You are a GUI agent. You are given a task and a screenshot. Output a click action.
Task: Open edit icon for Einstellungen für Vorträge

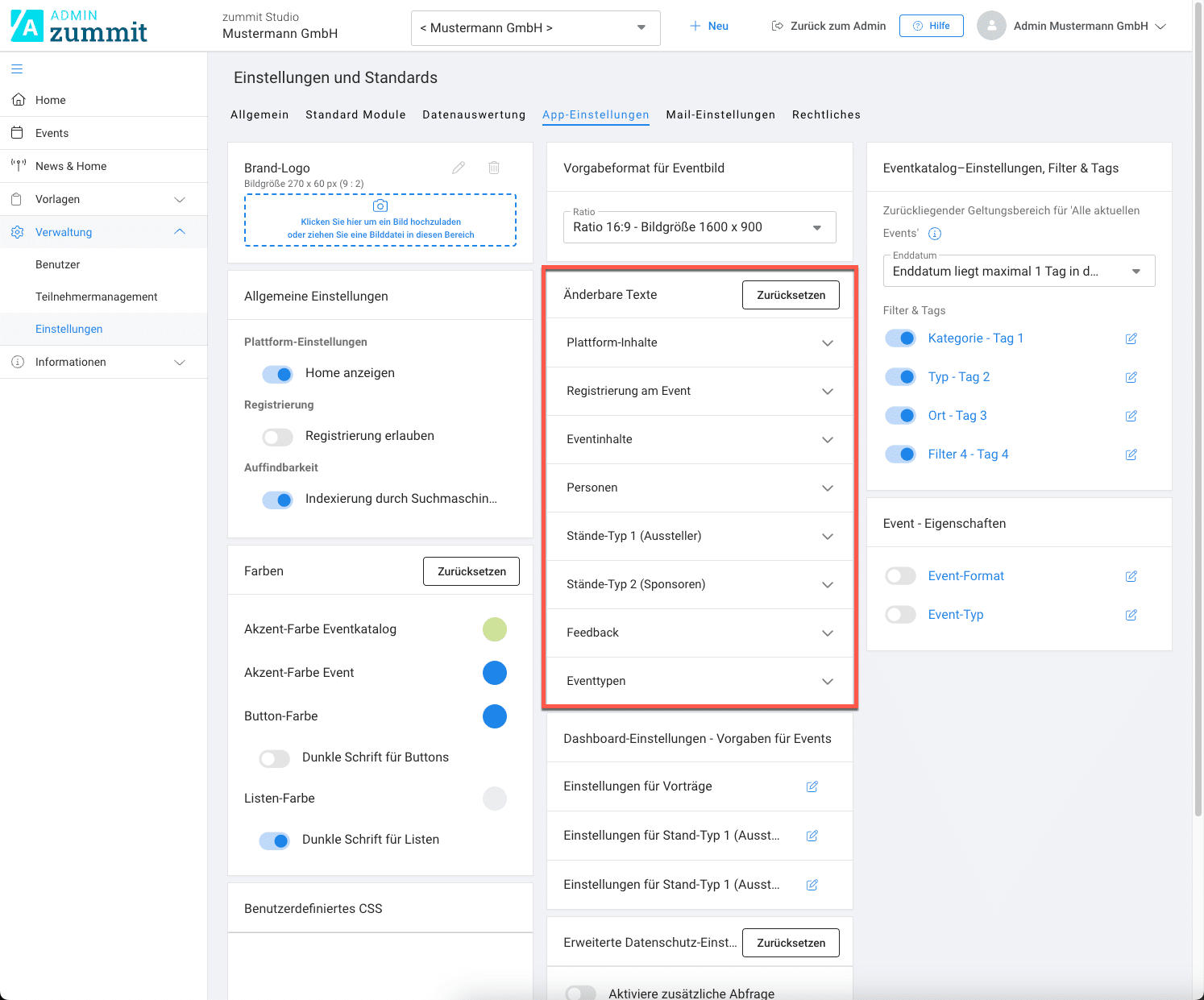tap(812, 786)
